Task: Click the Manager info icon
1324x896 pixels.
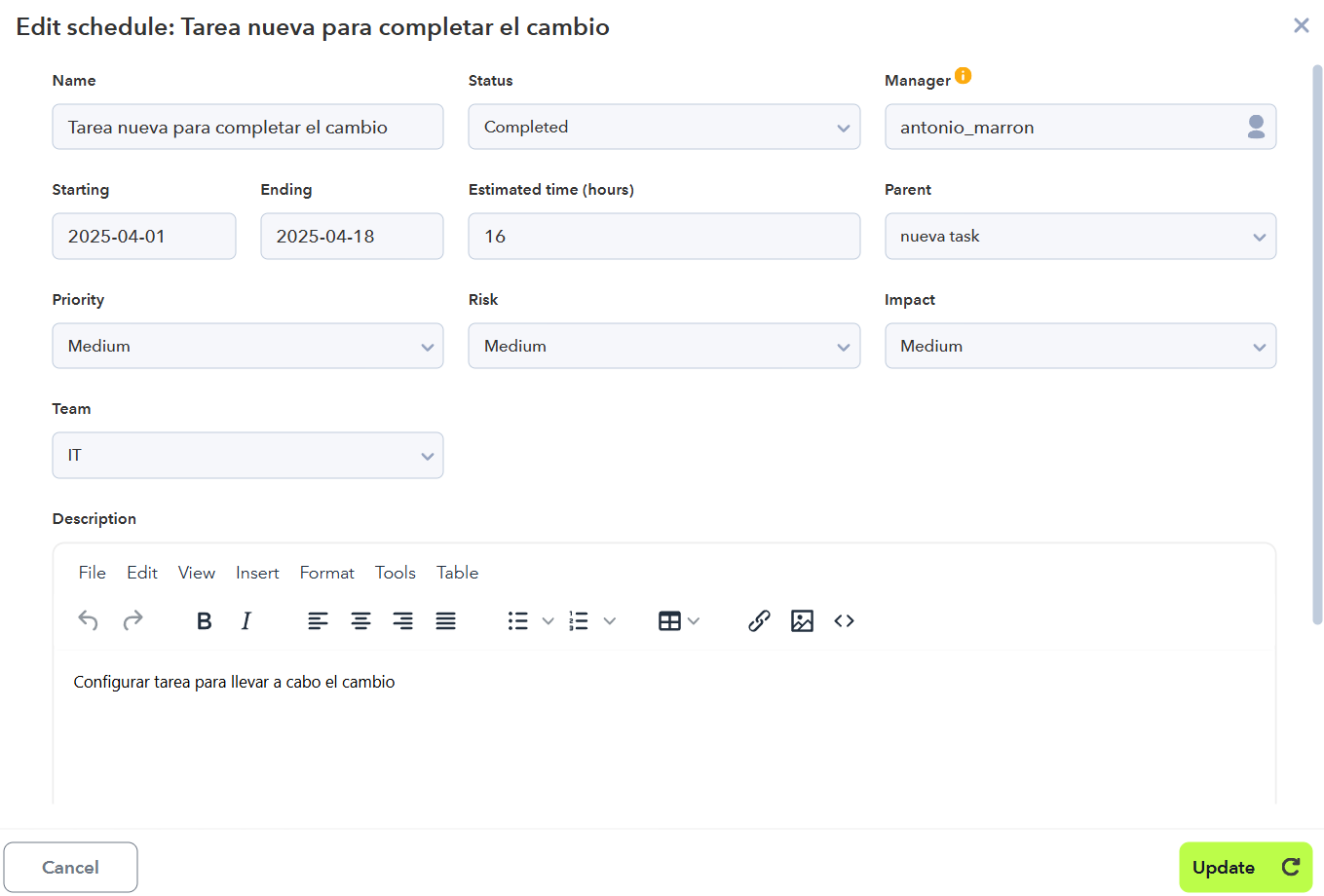Action: click(963, 76)
